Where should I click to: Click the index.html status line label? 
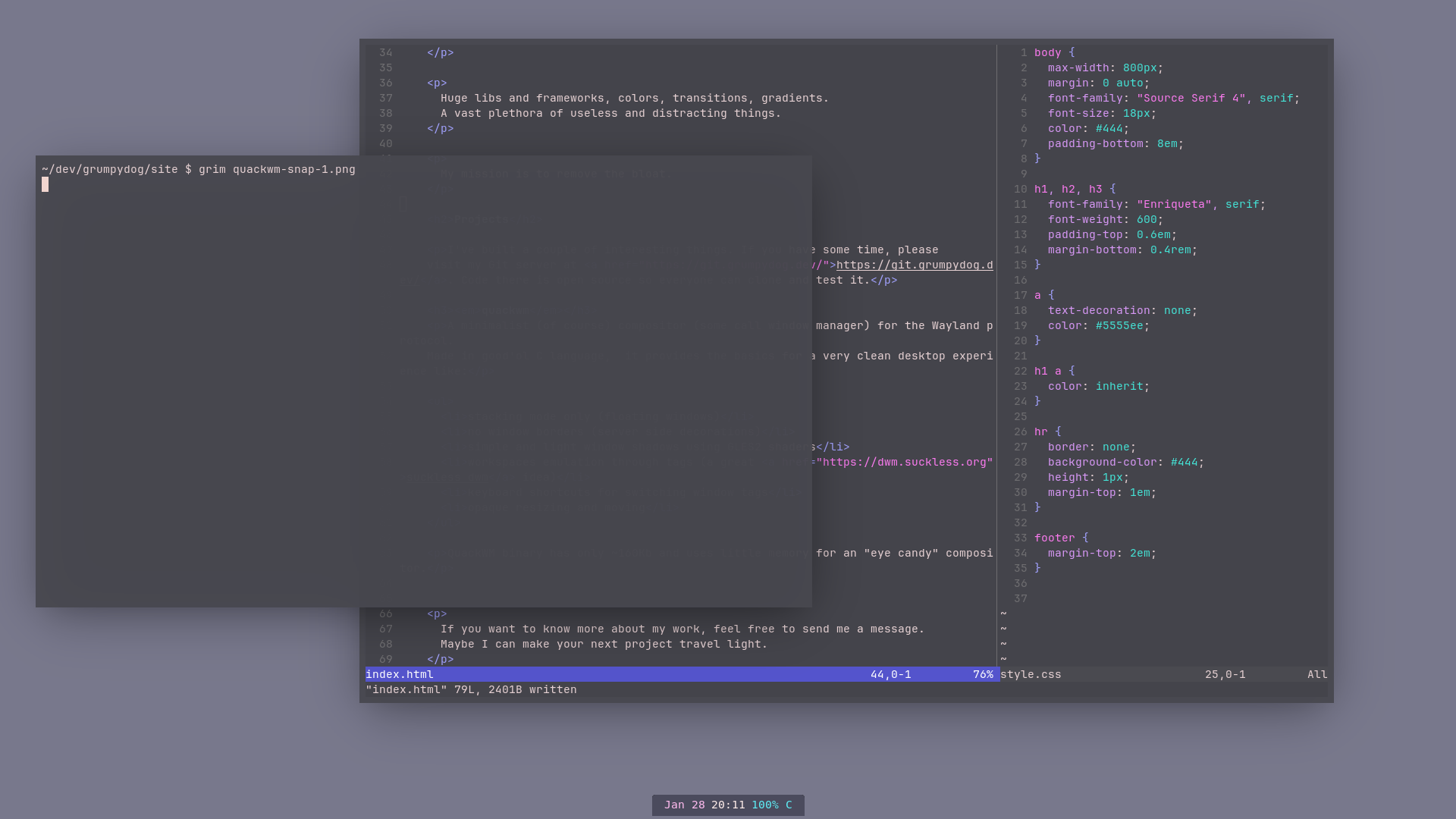(400, 674)
